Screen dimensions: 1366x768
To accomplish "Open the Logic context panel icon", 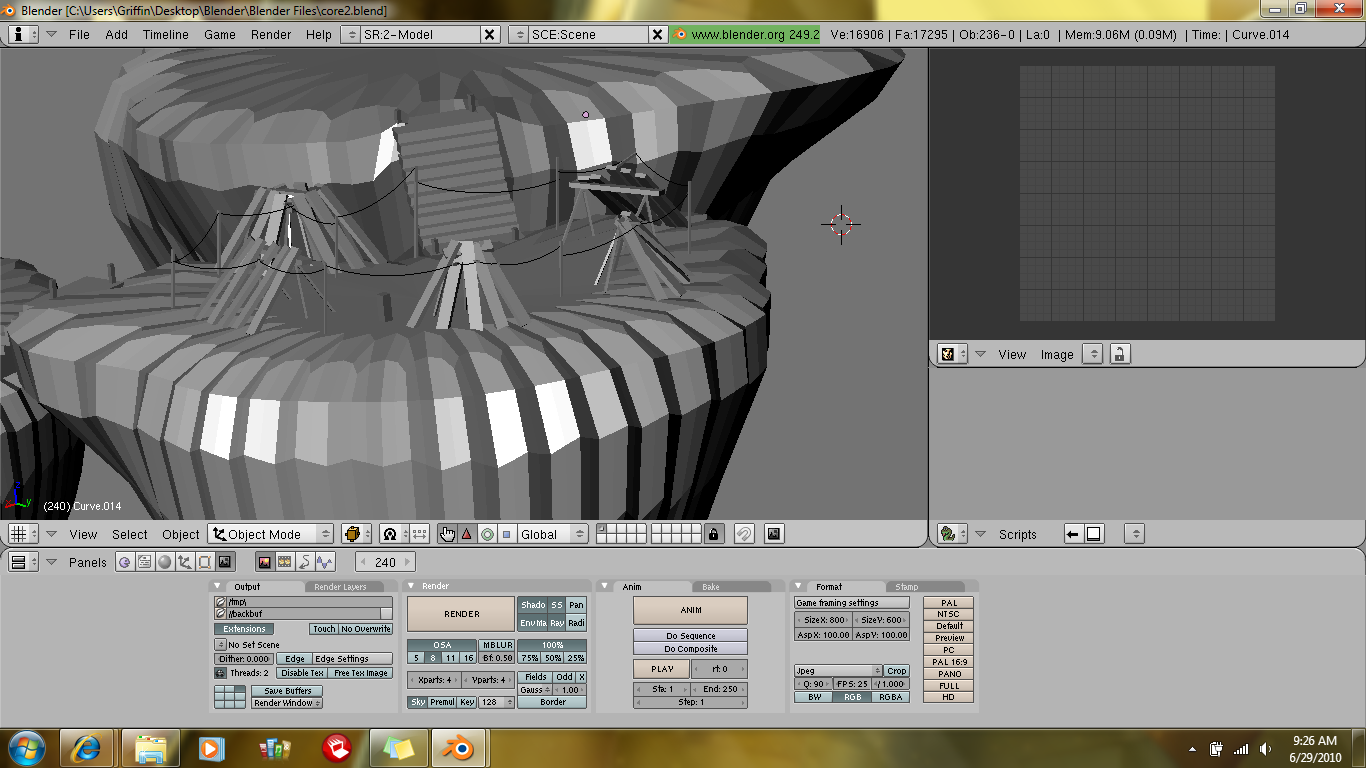I will (125, 562).
